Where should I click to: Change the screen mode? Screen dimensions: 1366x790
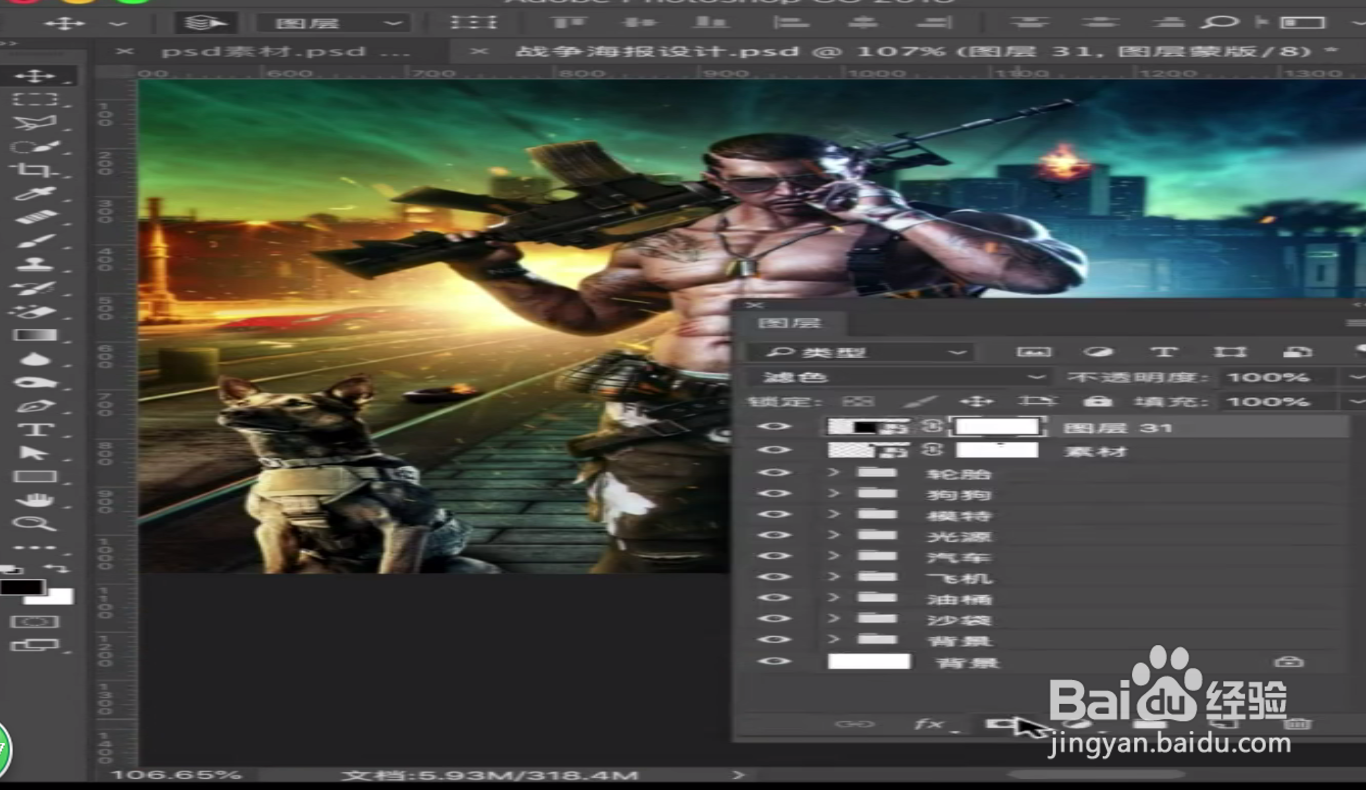pyautogui.click(x=35, y=646)
